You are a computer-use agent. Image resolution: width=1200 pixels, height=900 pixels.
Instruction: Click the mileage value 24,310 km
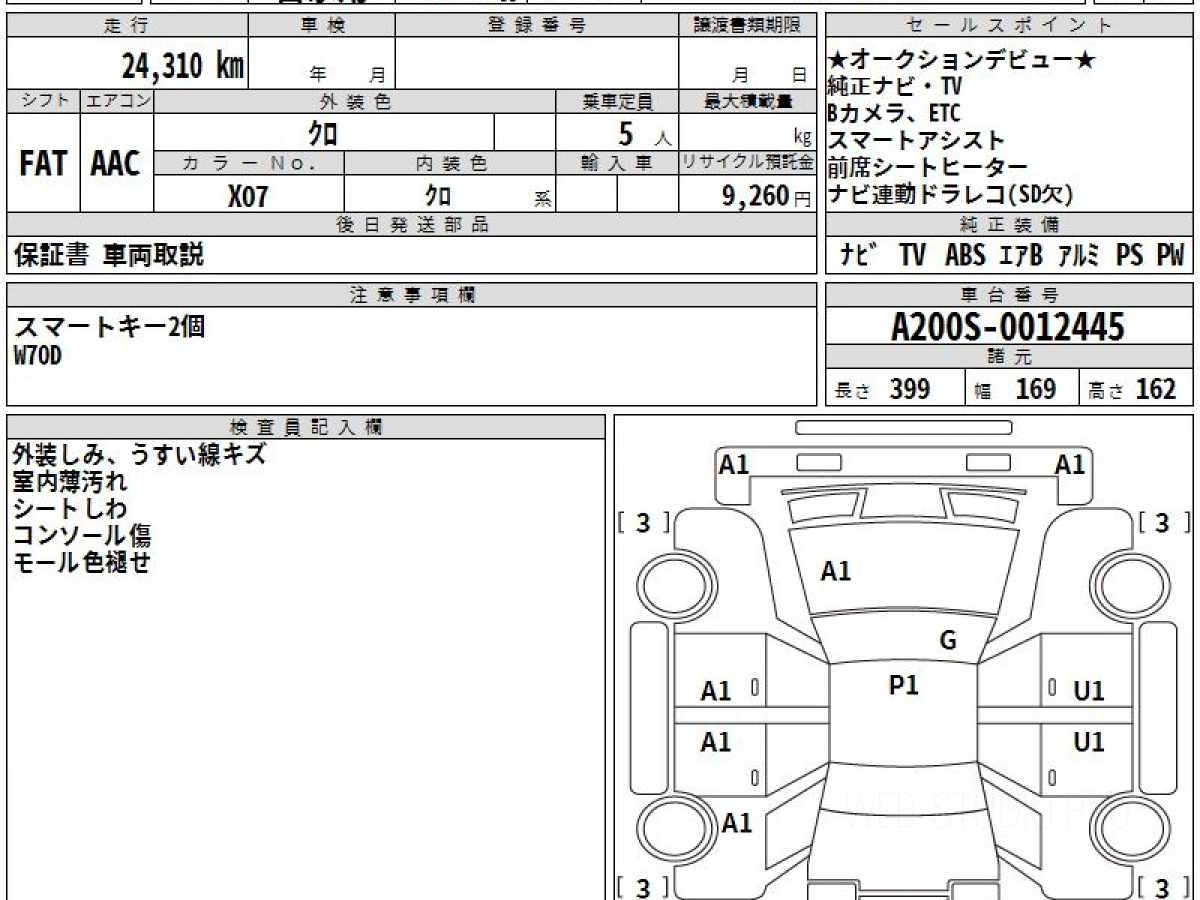tap(184, 65)
